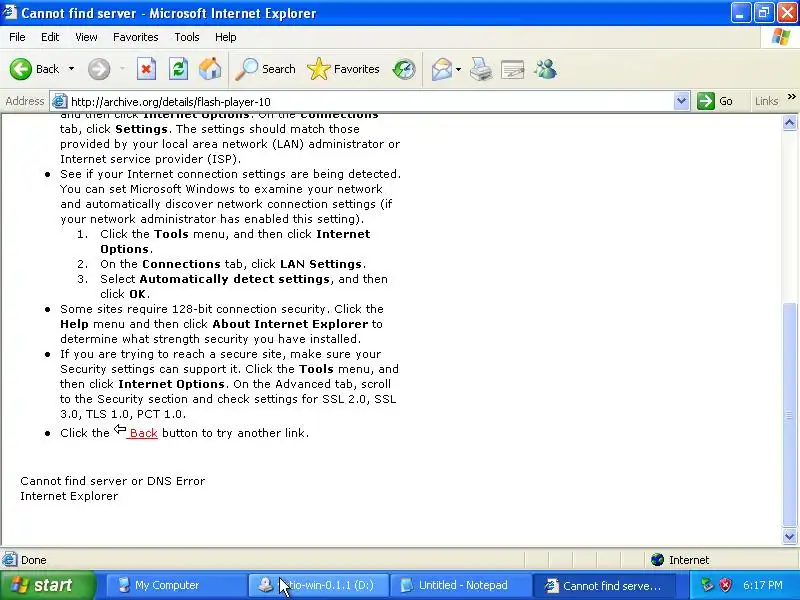Switch to Untitled - Notepad taskbar button

coord(461,585)
